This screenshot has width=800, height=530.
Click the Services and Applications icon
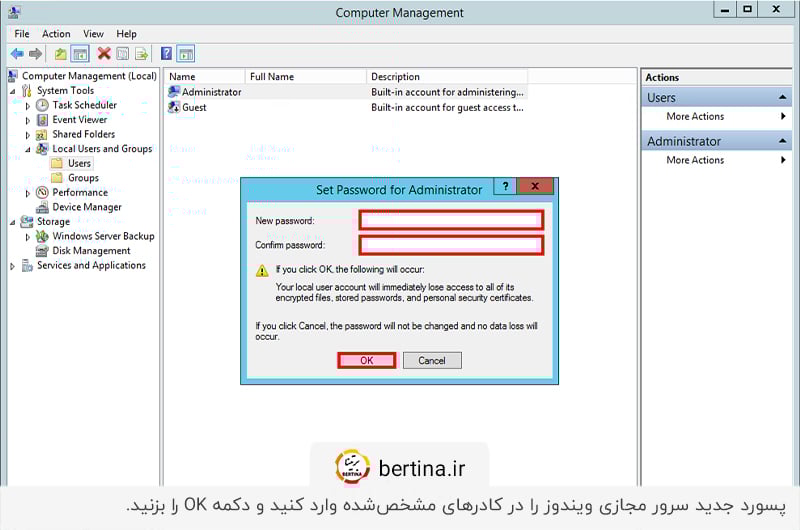pos(27,266)
